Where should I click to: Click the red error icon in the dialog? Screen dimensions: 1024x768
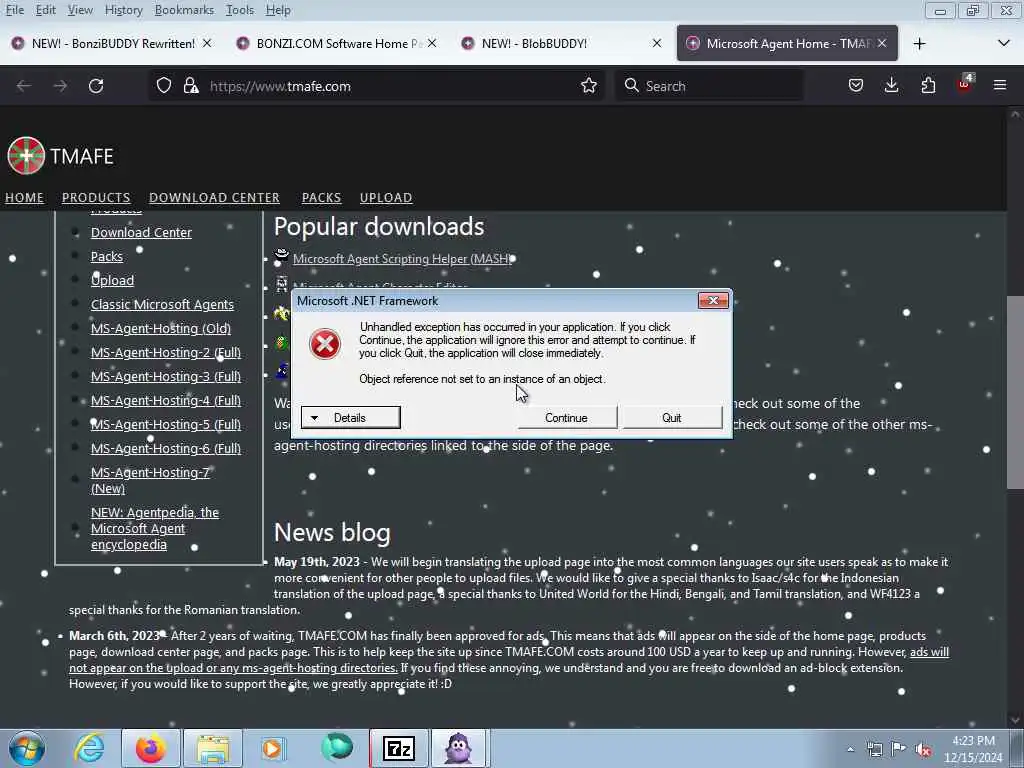tap(325, 344)
